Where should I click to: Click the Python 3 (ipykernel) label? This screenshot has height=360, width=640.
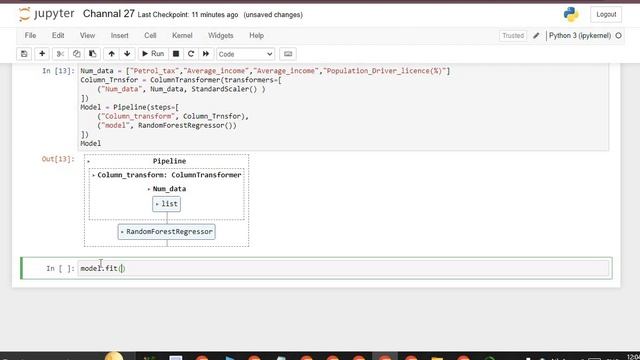[x=580, y=36]
